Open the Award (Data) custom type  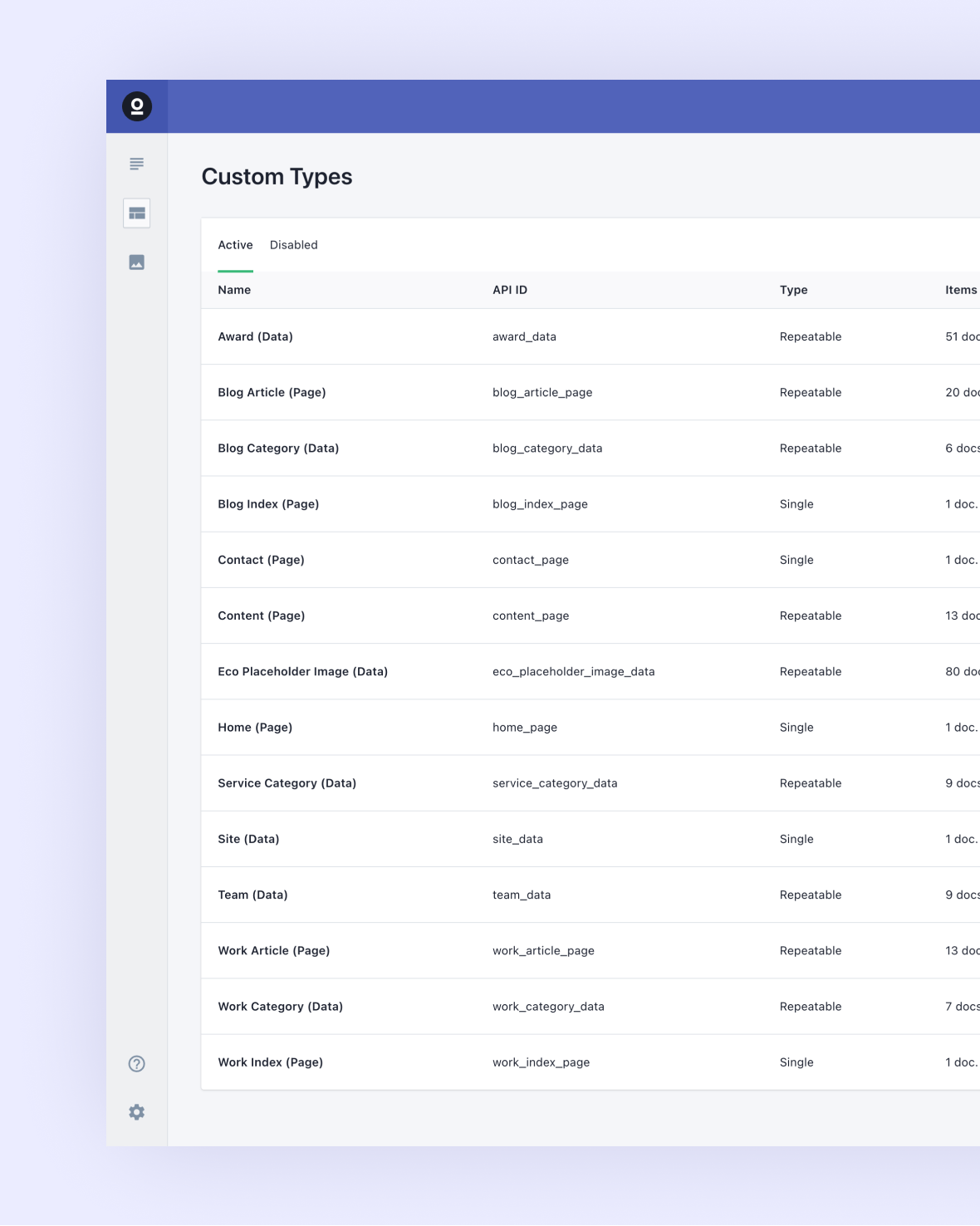pyautogui.click(x=255, y=336)
